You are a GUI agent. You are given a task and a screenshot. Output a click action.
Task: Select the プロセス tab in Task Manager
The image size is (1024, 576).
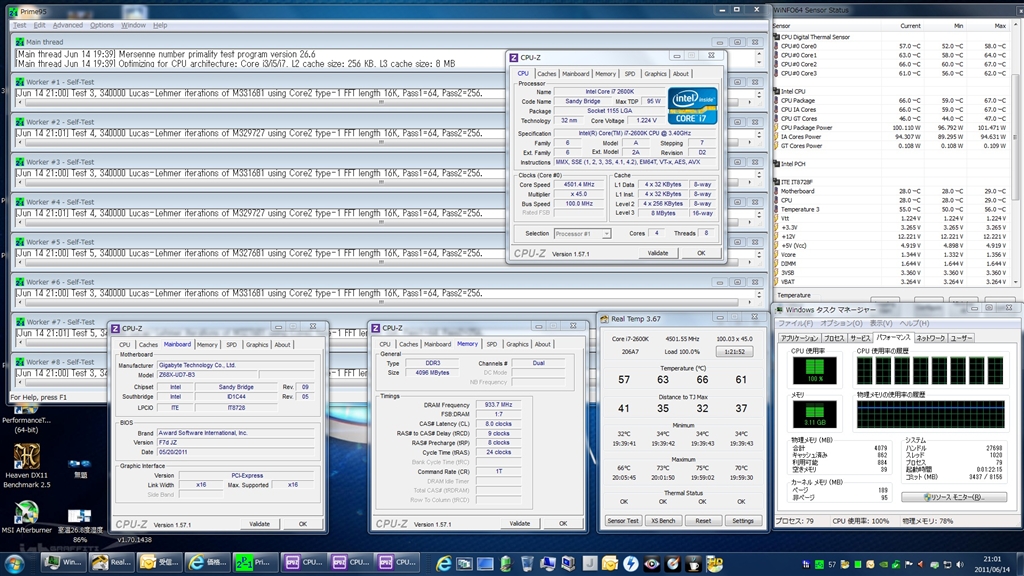pyautogui.click(x=835, y=338)
